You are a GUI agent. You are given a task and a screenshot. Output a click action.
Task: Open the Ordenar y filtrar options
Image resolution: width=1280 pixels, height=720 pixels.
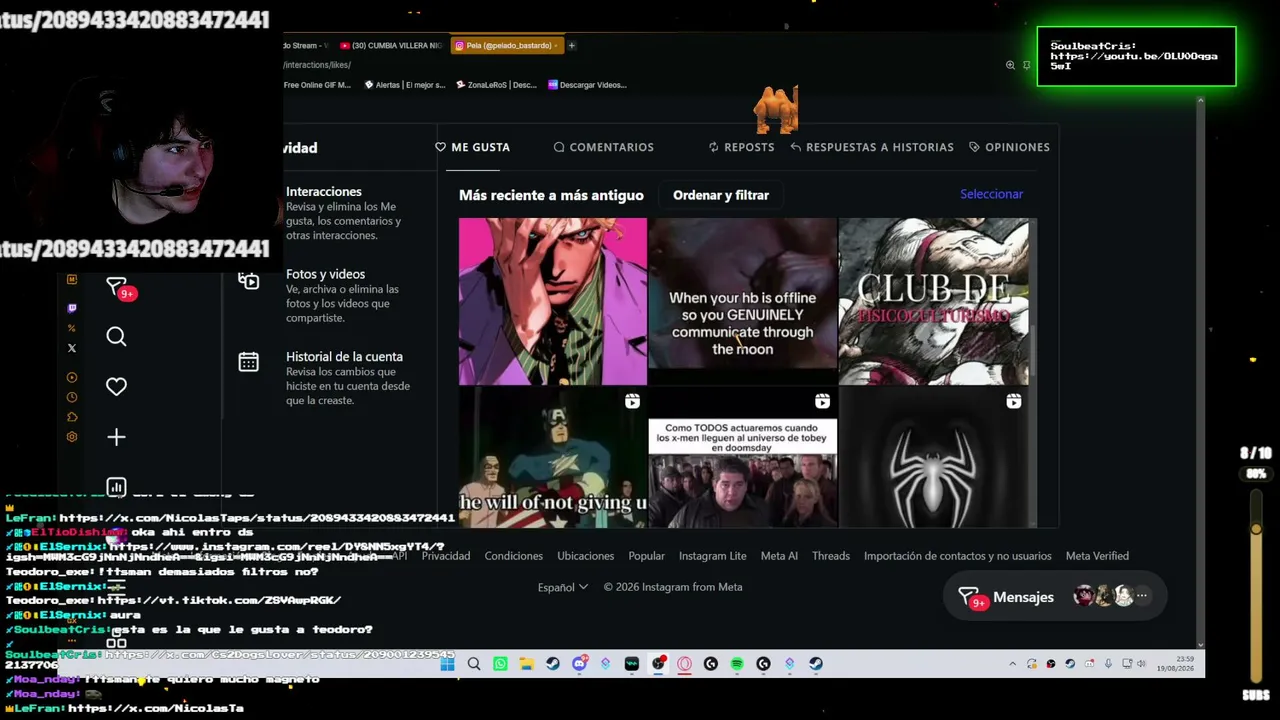tap(721, 195)
